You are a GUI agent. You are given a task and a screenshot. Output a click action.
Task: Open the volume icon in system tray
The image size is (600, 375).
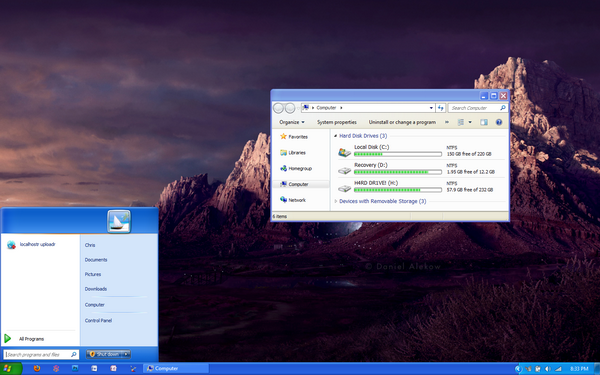(548, 368)
